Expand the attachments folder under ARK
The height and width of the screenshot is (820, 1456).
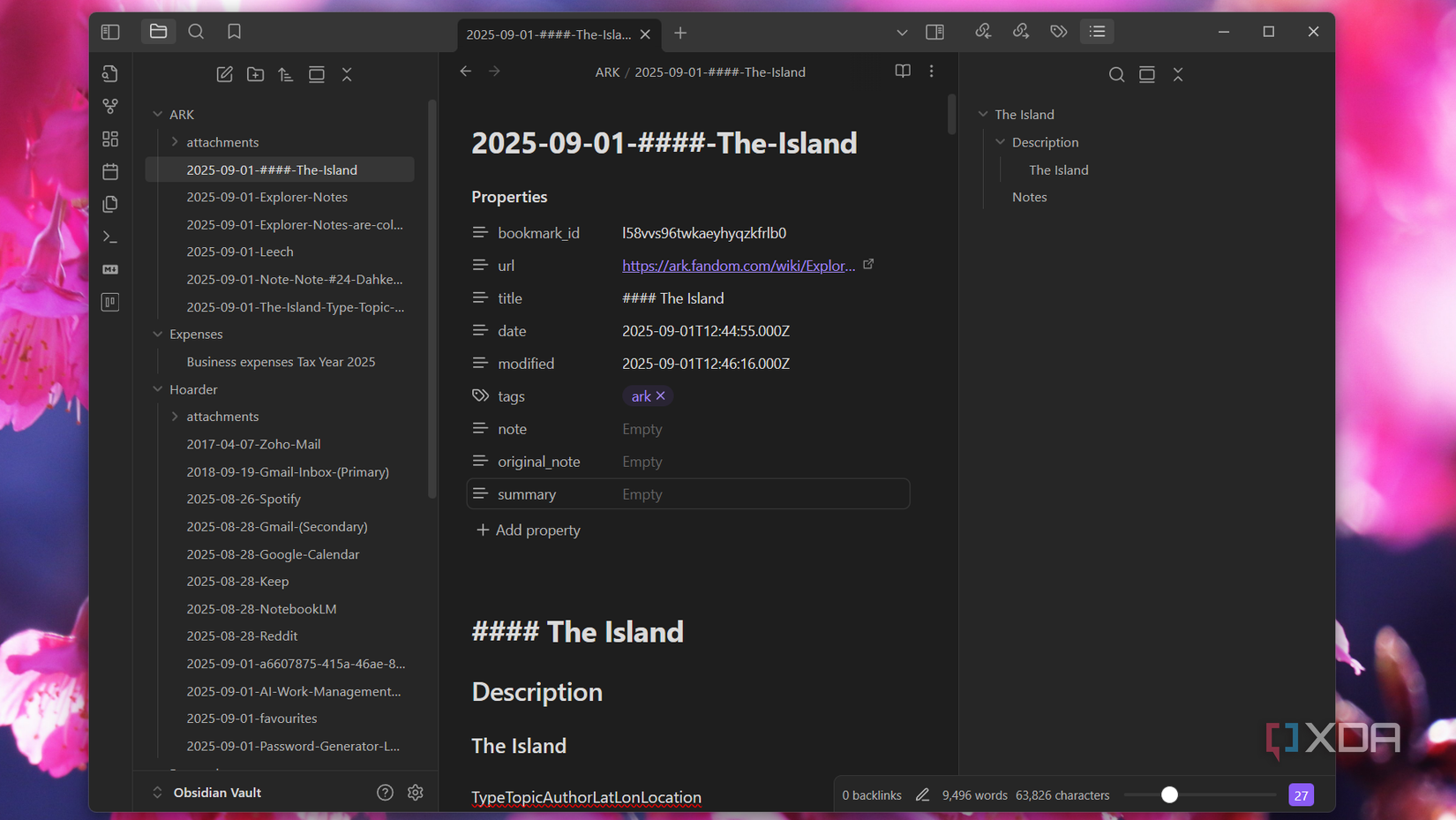[x=175, y=141]
